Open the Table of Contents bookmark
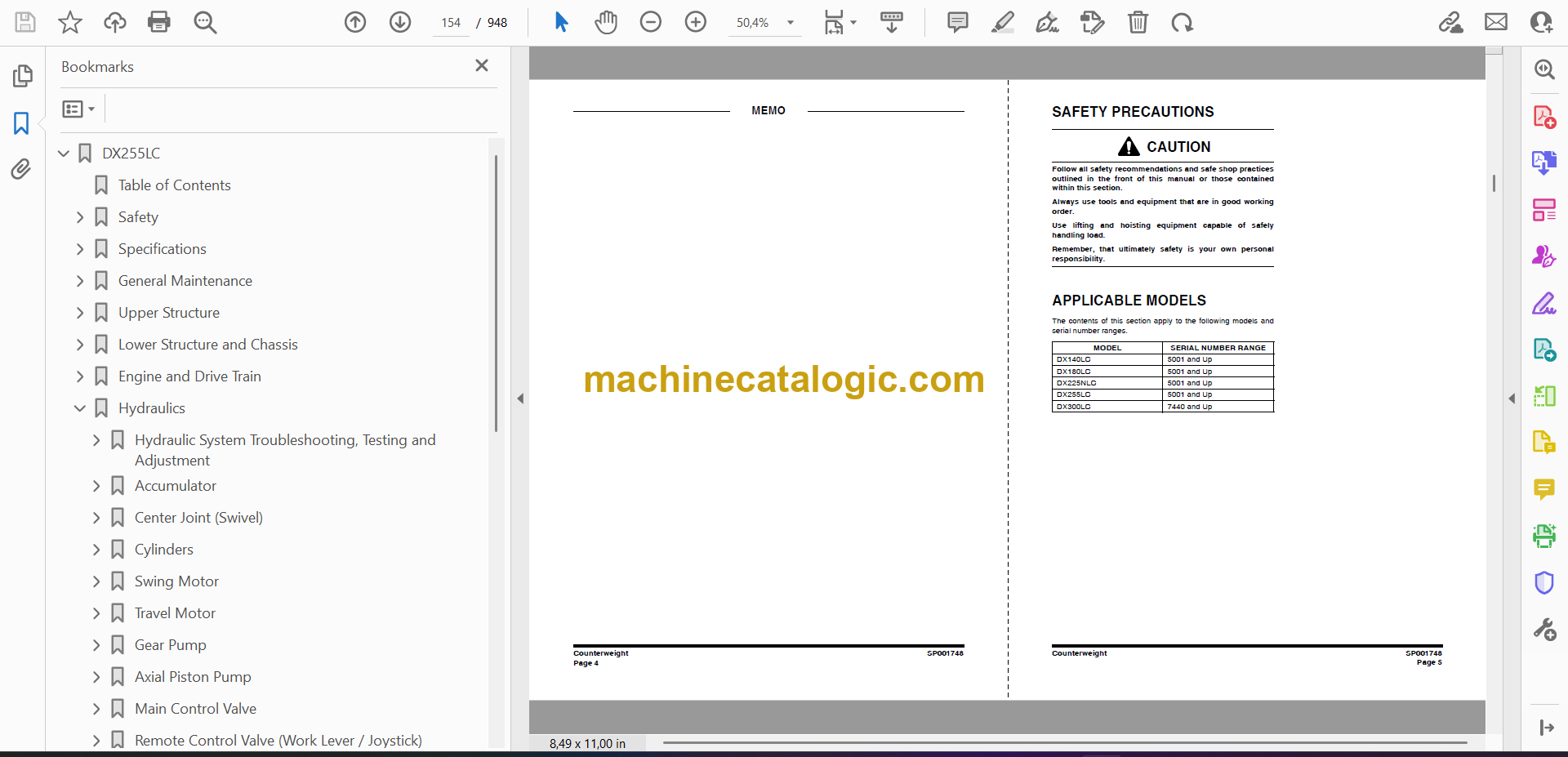 174,185
